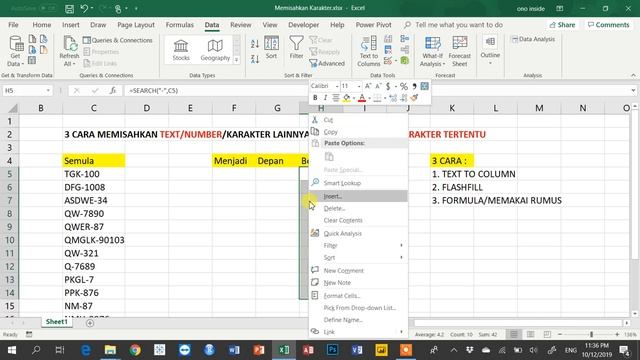
Task: Expand the formula bar
Action: (633, 91)
